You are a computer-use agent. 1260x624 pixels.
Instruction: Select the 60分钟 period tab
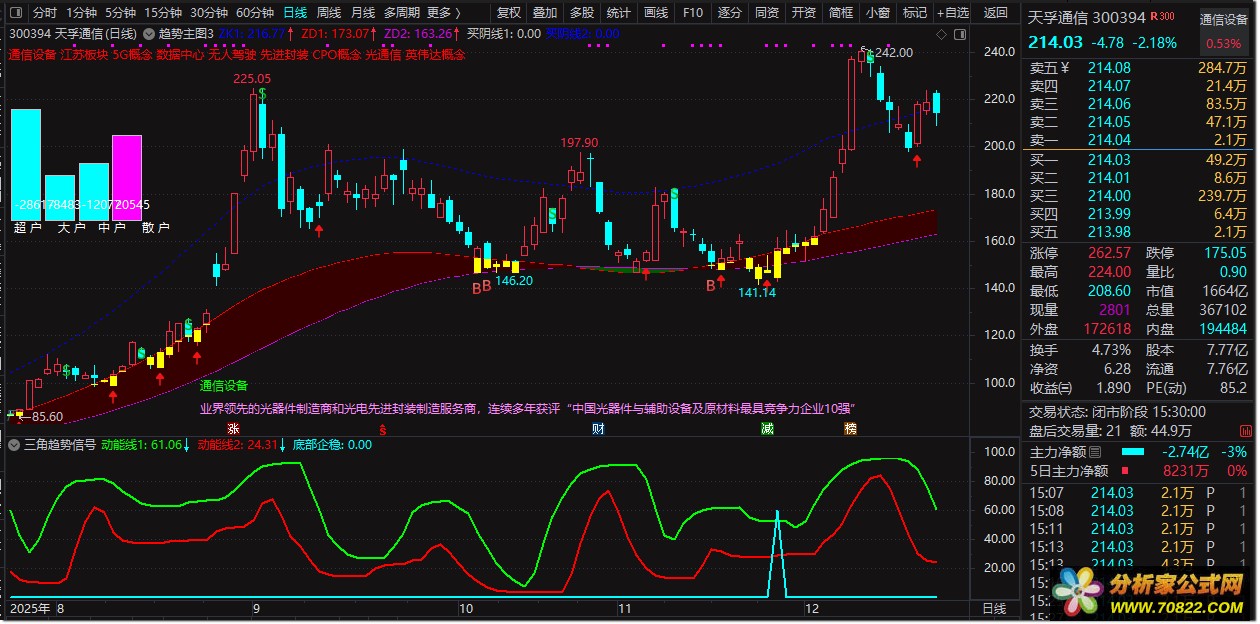[x=255, y=13]
